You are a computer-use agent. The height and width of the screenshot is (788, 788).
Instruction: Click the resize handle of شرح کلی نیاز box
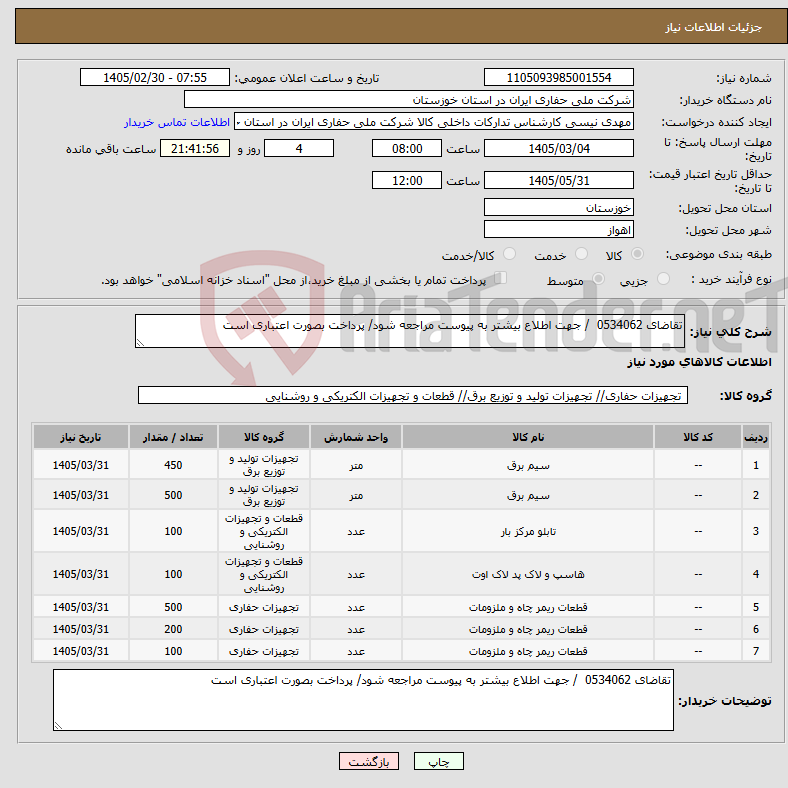(140, 343)
